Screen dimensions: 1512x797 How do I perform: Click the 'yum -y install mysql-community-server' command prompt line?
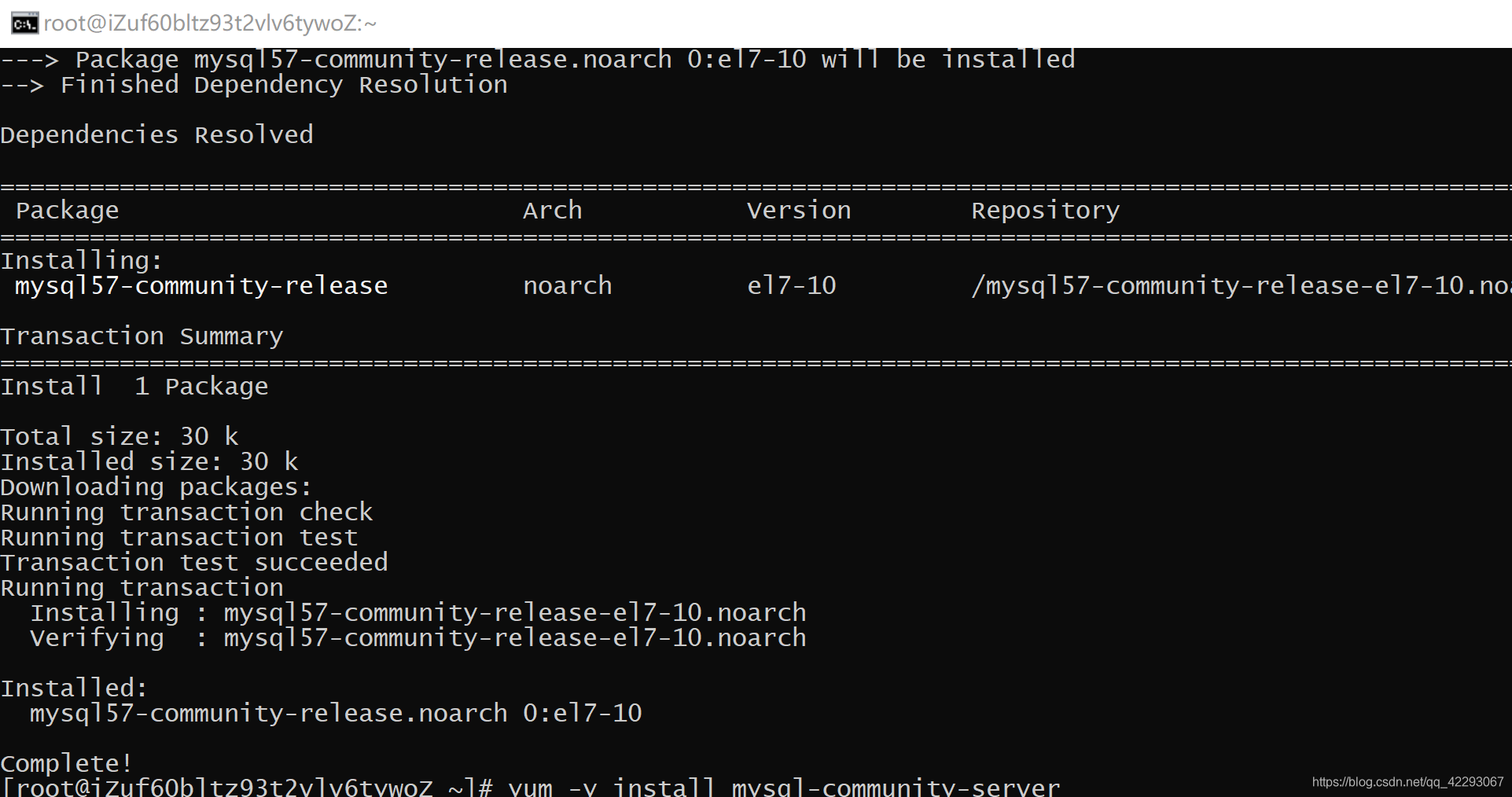[531, 787]
